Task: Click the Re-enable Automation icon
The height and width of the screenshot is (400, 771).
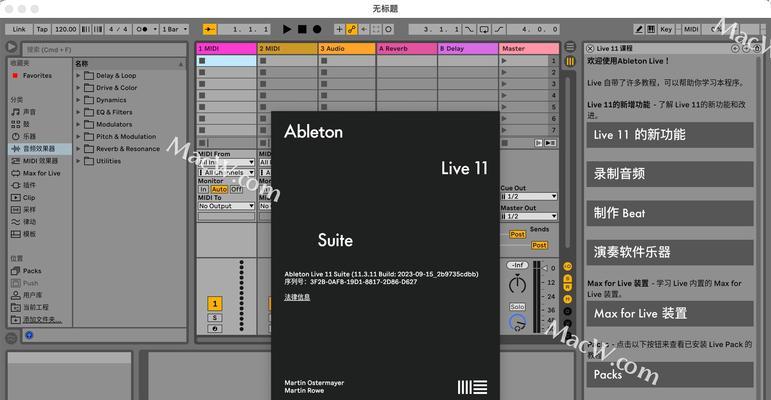Action: [364, 30]
